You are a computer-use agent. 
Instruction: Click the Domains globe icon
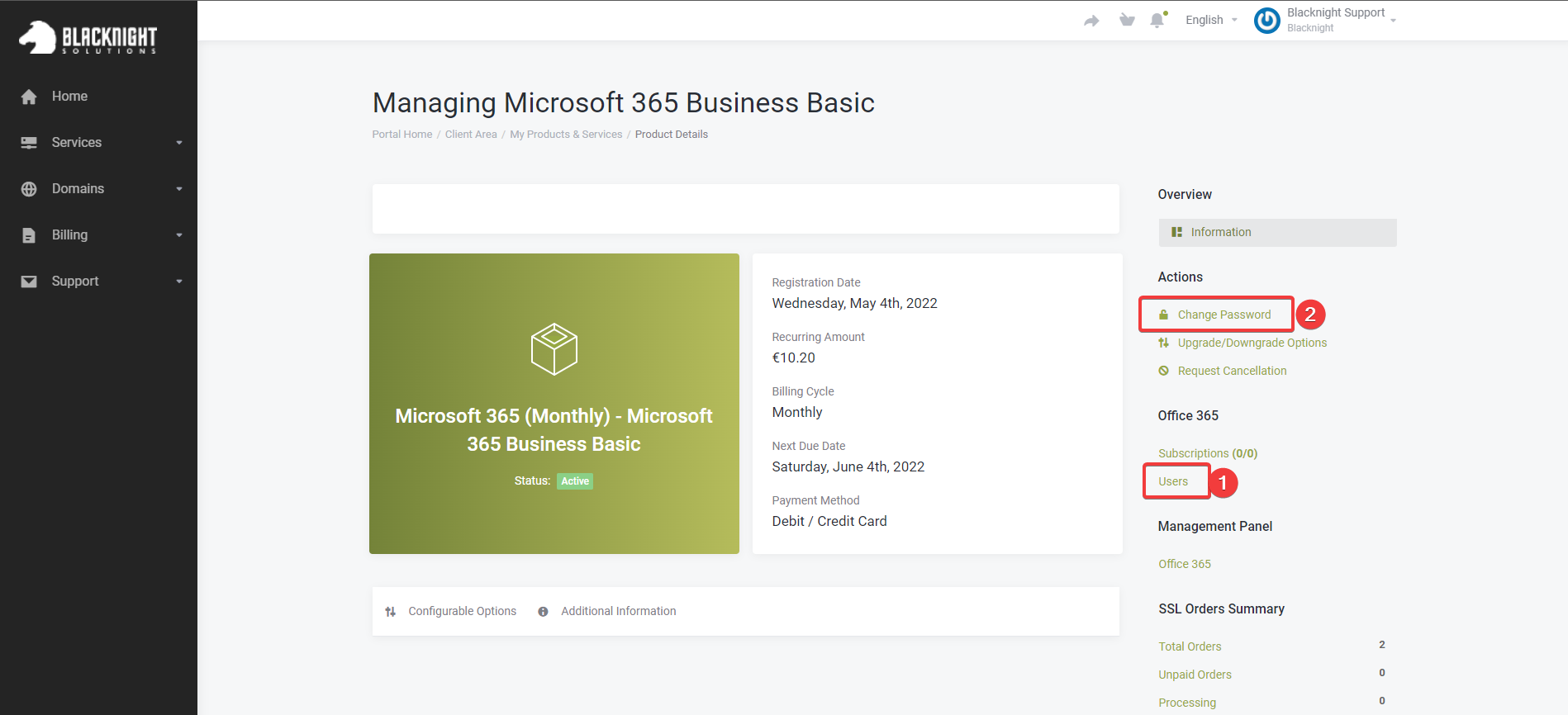(29, 189)
